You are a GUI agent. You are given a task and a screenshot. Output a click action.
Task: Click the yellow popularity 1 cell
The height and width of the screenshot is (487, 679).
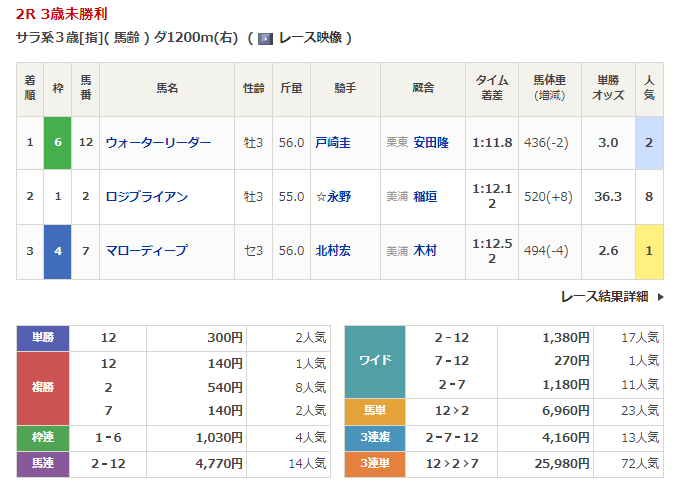tap(649, 251)
